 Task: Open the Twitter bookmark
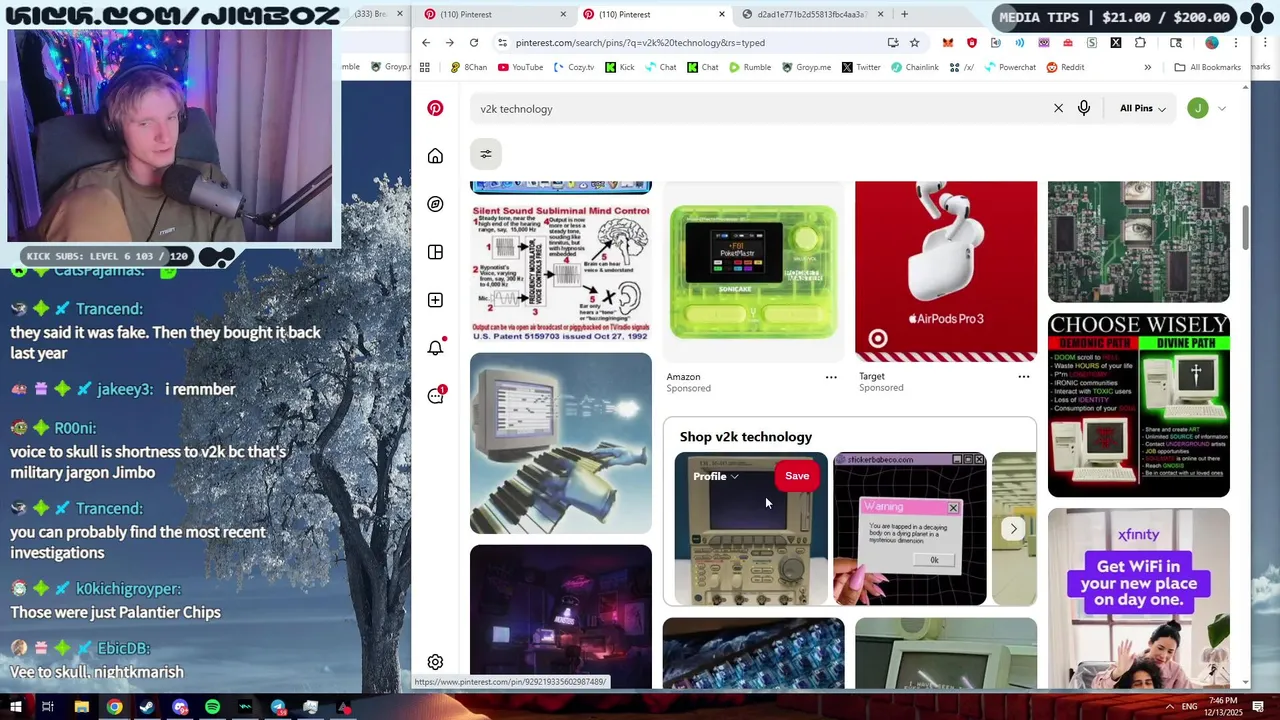click(862, 67)
